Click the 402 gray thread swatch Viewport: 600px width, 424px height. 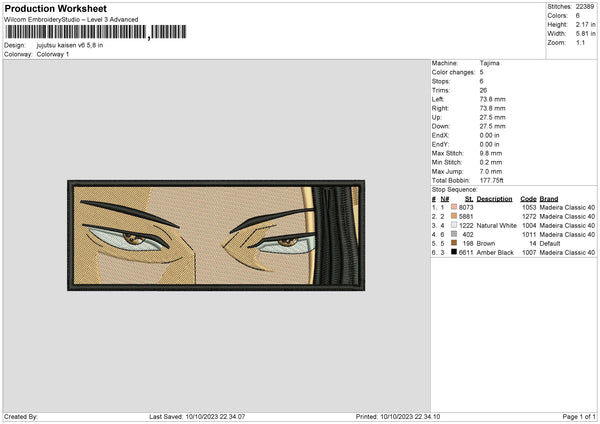click(x=454, y=234)
